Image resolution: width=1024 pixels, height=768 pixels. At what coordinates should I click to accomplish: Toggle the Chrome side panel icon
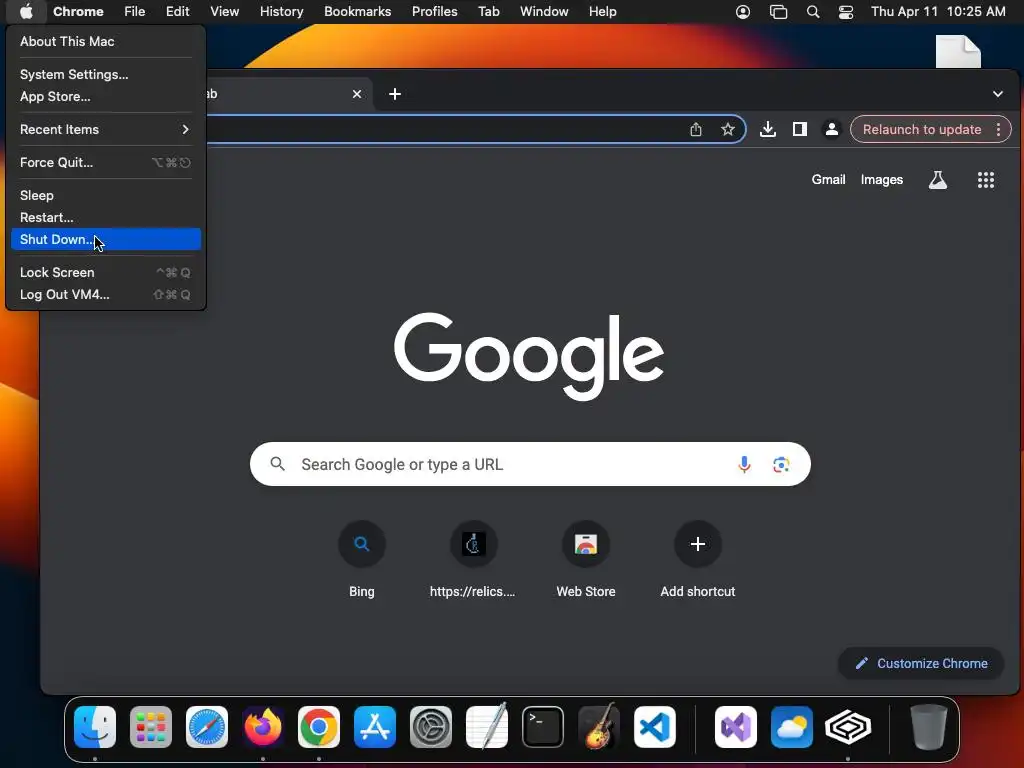(x=799, y=129)
